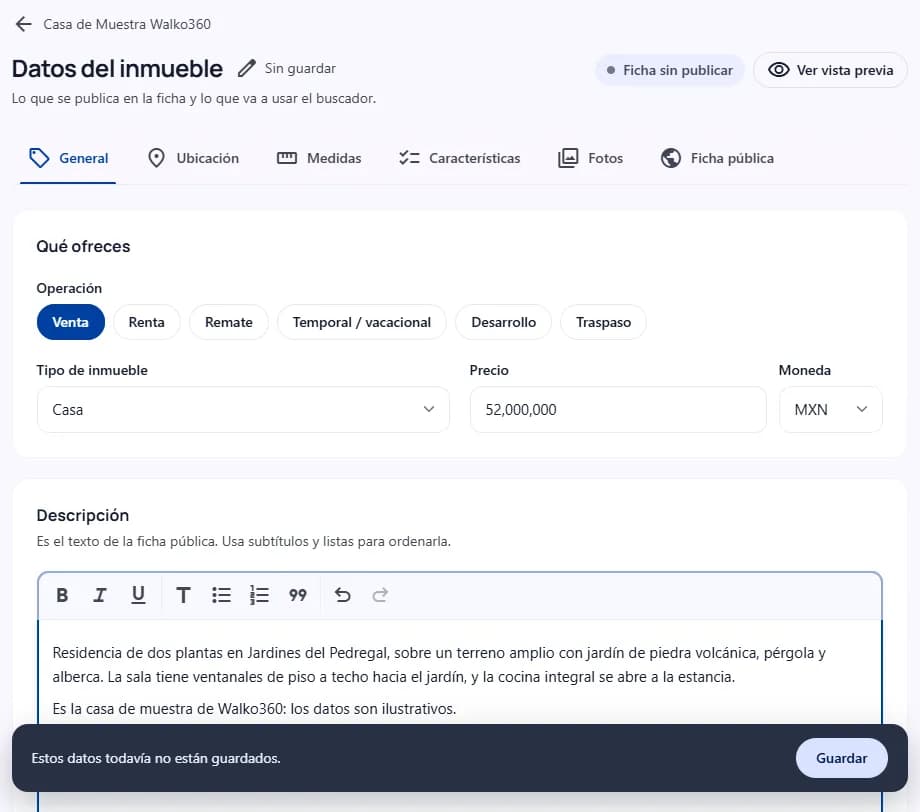
Task: Click the redo arrow in editor toolbar
Action: [380, 595]
